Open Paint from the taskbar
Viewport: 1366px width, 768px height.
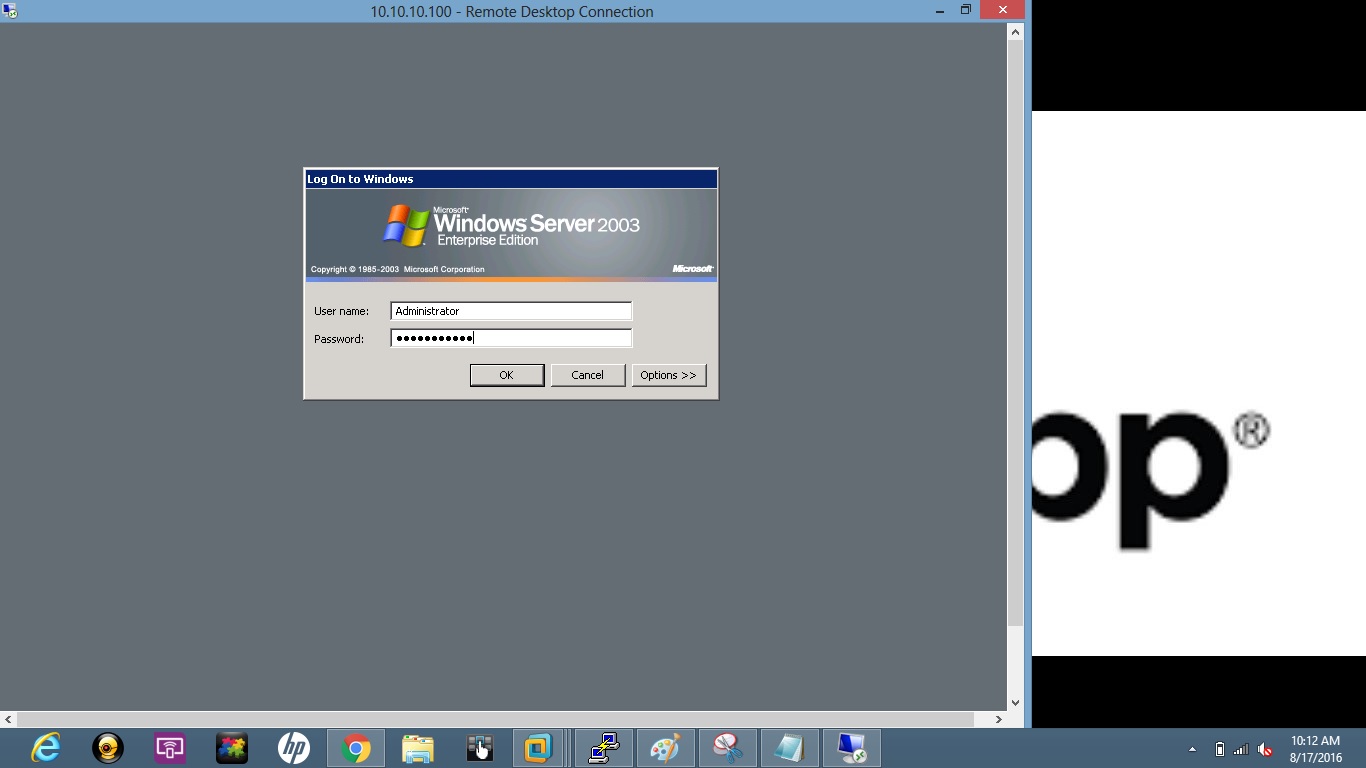(665, 747)
